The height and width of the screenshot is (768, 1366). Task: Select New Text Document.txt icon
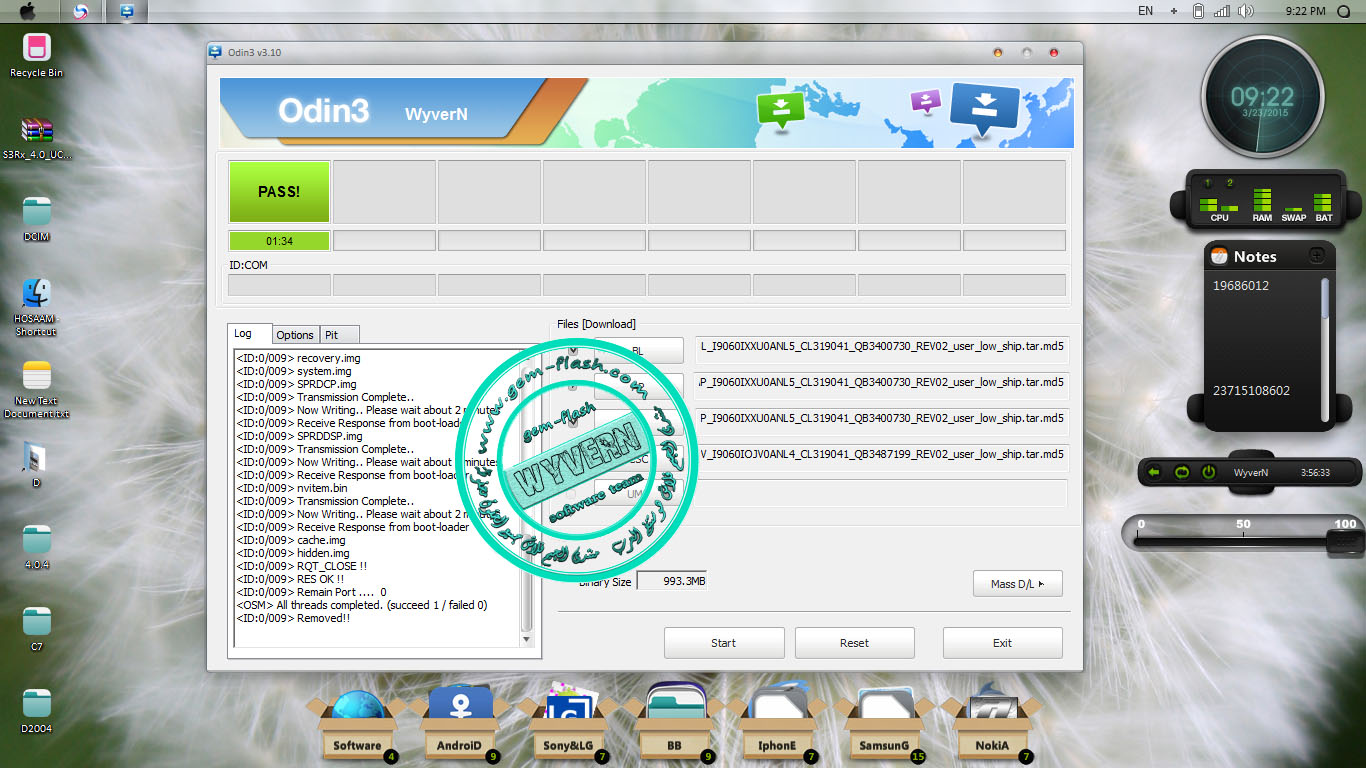pyautogui.click(x=36, y=390)
